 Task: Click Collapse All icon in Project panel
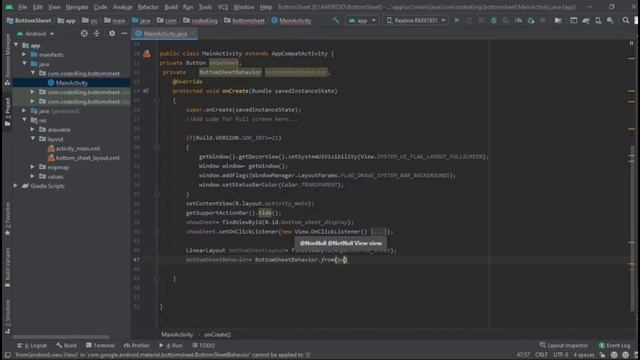point(97,33)
